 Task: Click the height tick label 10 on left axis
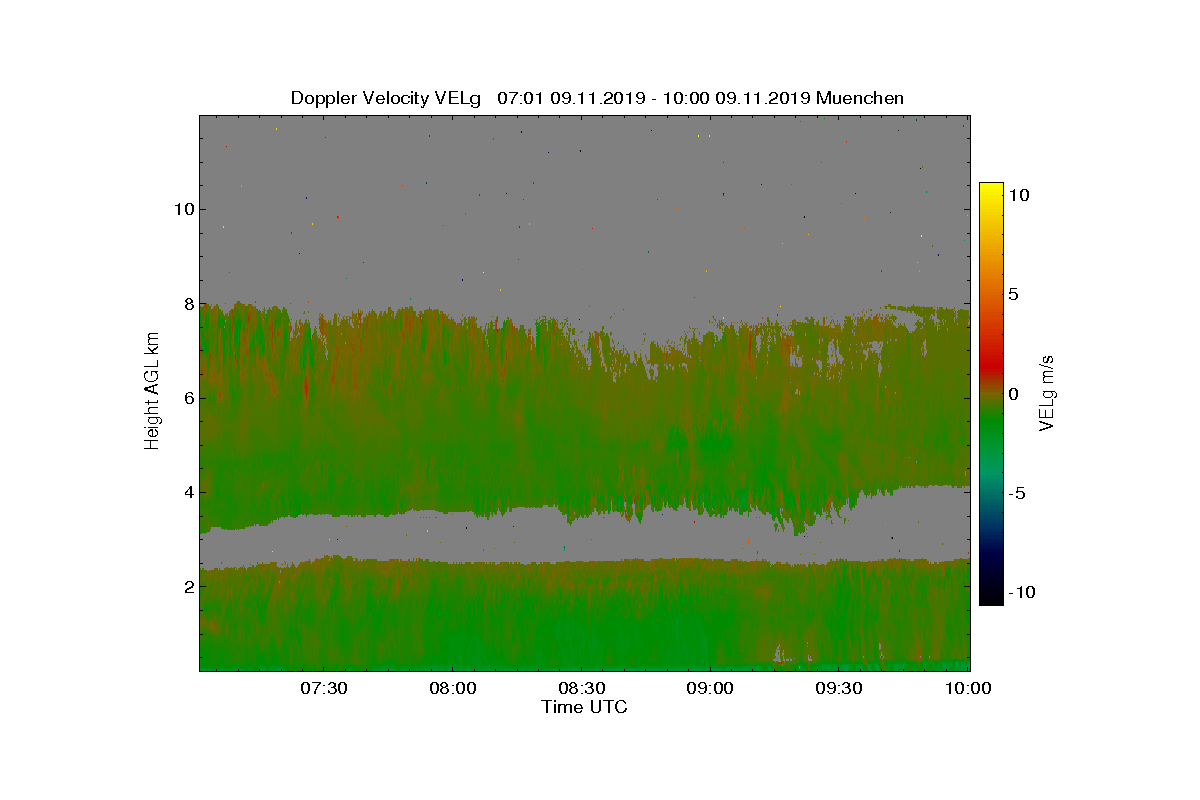coord(183,209)
